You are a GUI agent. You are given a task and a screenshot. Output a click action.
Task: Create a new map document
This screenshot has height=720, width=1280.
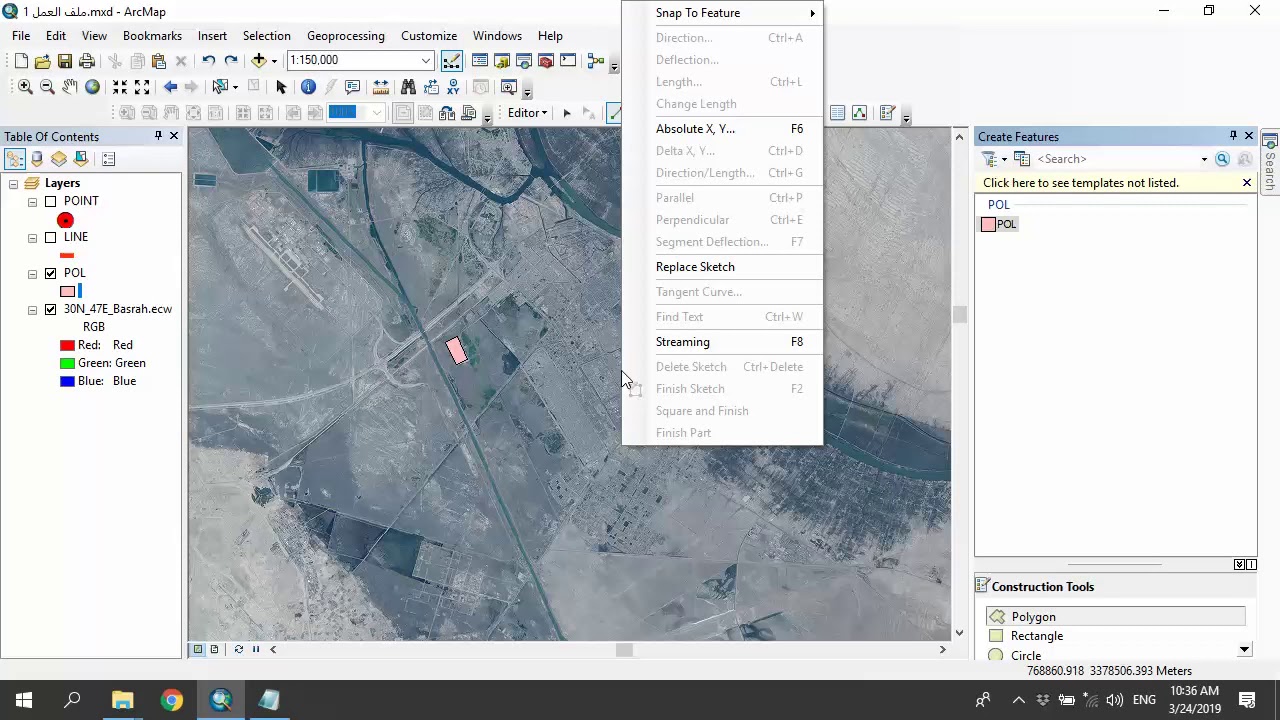(21, 60)
